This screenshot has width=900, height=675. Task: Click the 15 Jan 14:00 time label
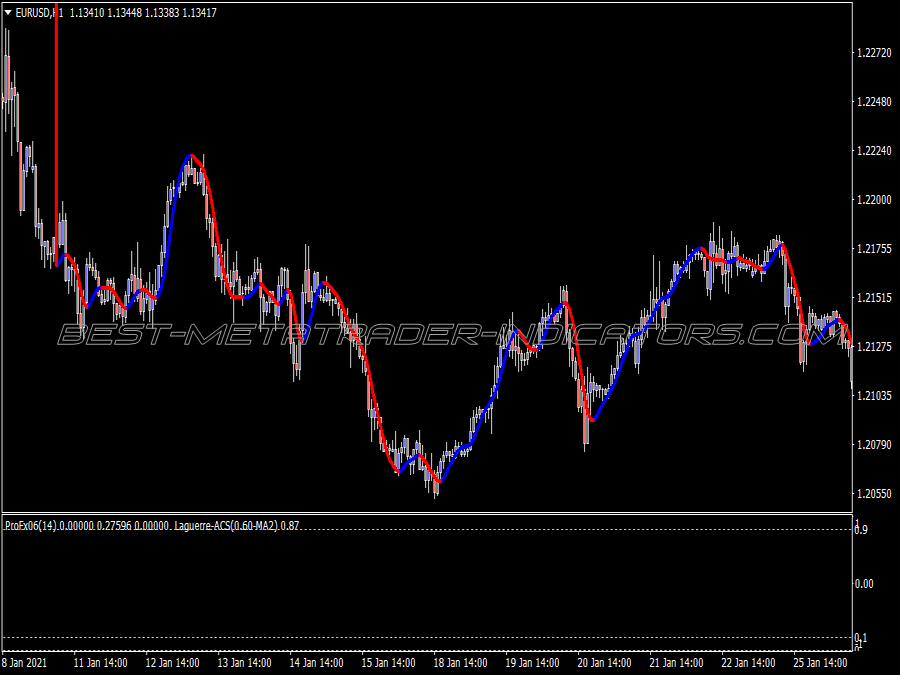click(388, 663)
